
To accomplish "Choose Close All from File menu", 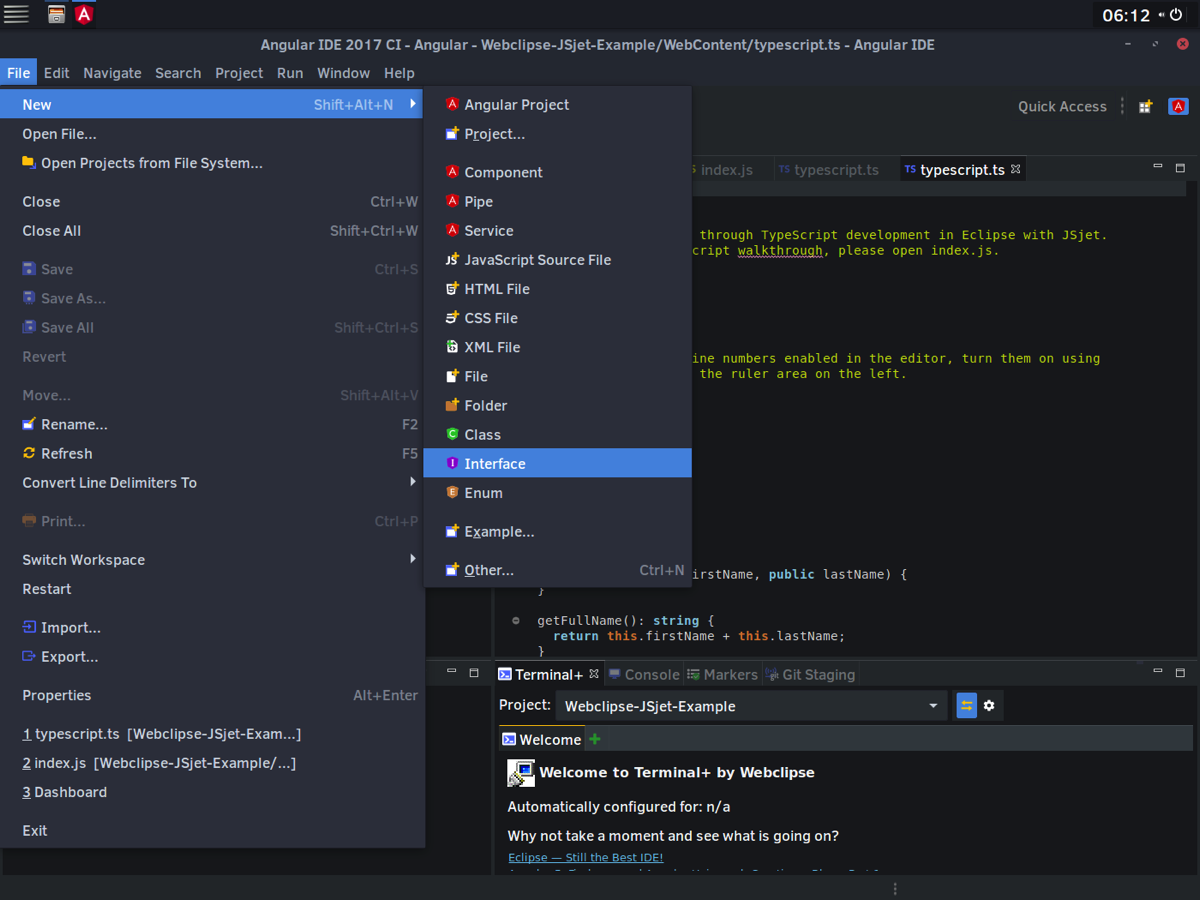I will [212, 230].
